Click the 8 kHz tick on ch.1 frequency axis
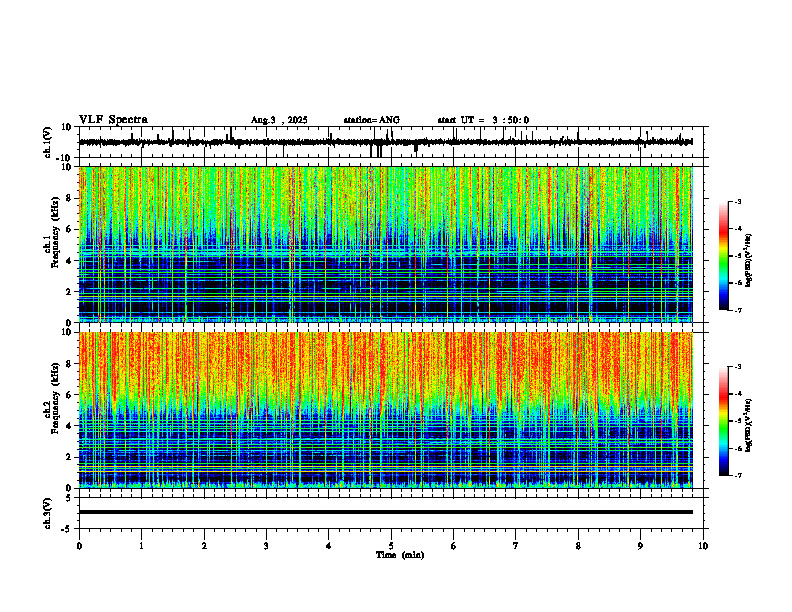The image size is (792, 612). click(x=69, y=198)
